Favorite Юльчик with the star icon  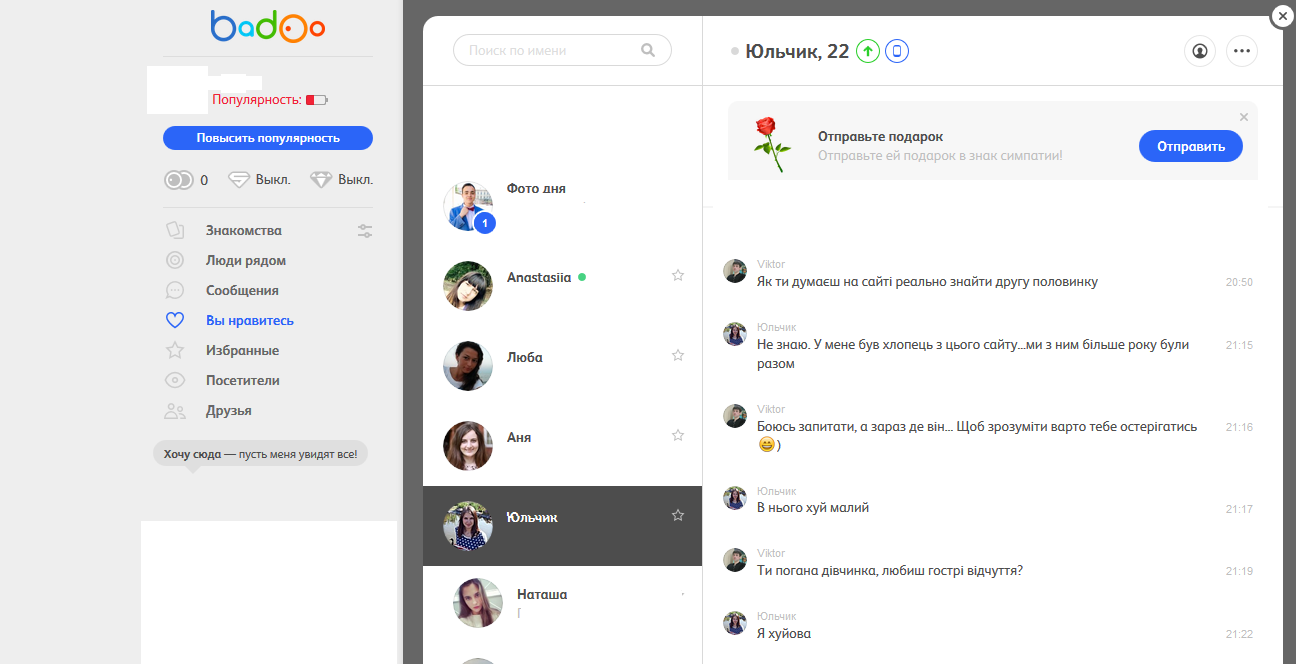coord(678,515)
